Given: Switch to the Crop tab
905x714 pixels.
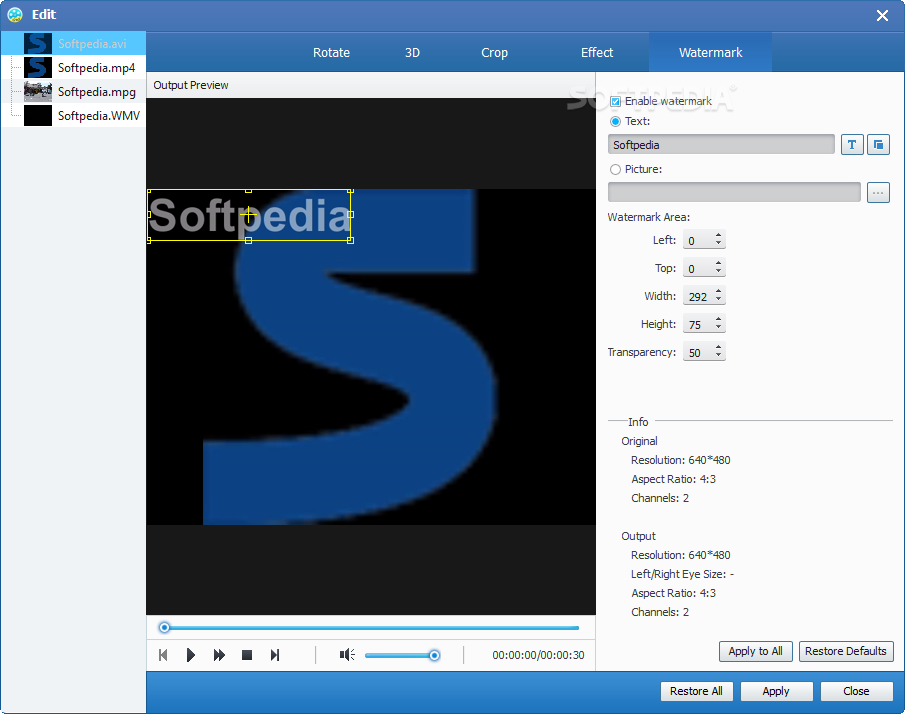Looking at the screenshot, I should point(495,53).
